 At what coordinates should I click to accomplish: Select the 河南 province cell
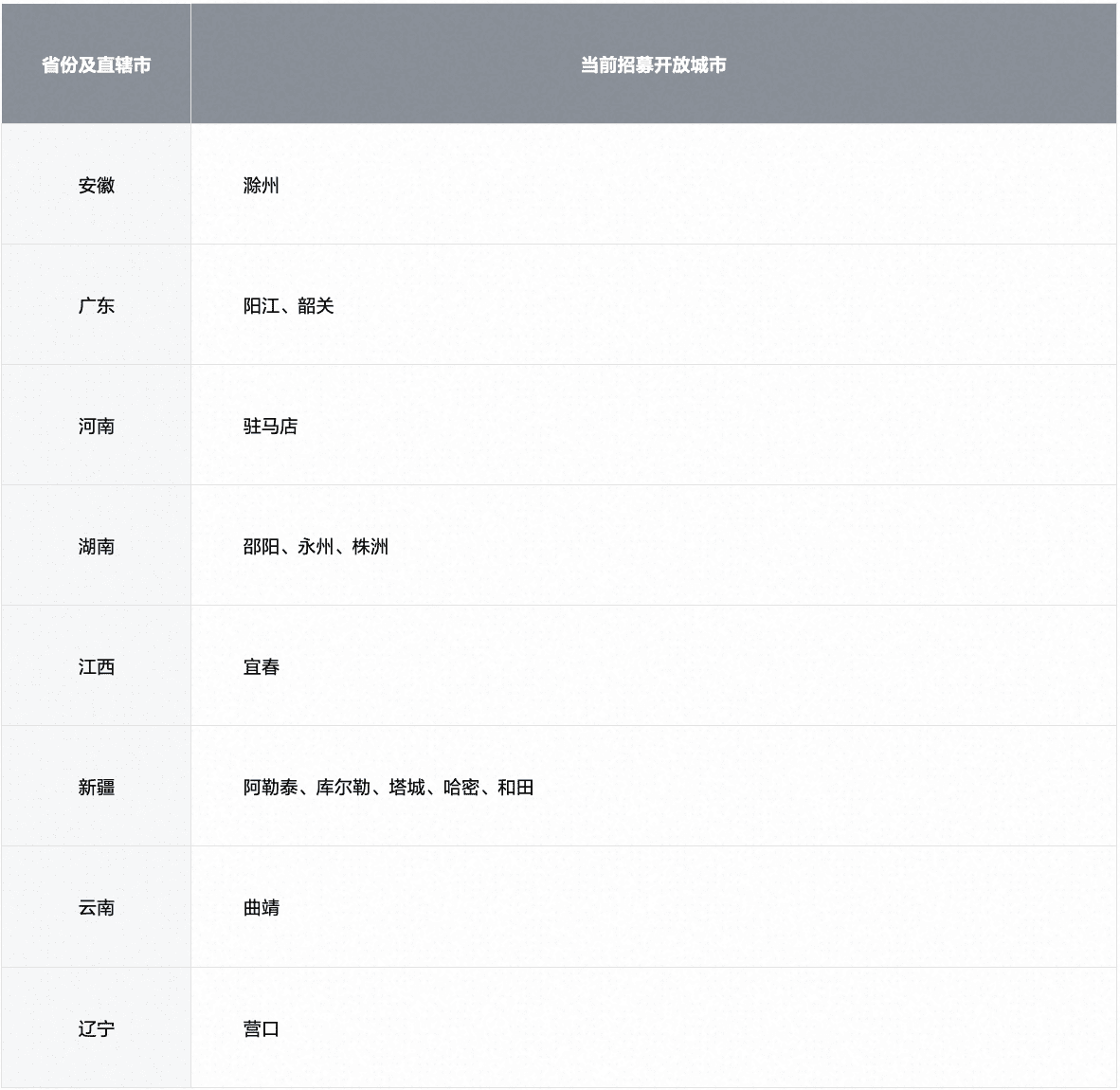click(x=97, y=427)
